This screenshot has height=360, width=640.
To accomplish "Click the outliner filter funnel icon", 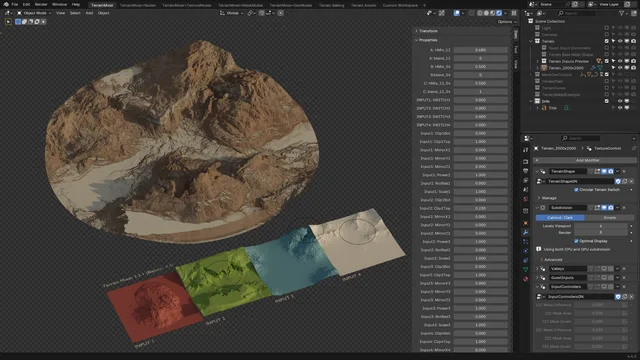I will pyautogui.click(x=622, y=13).
